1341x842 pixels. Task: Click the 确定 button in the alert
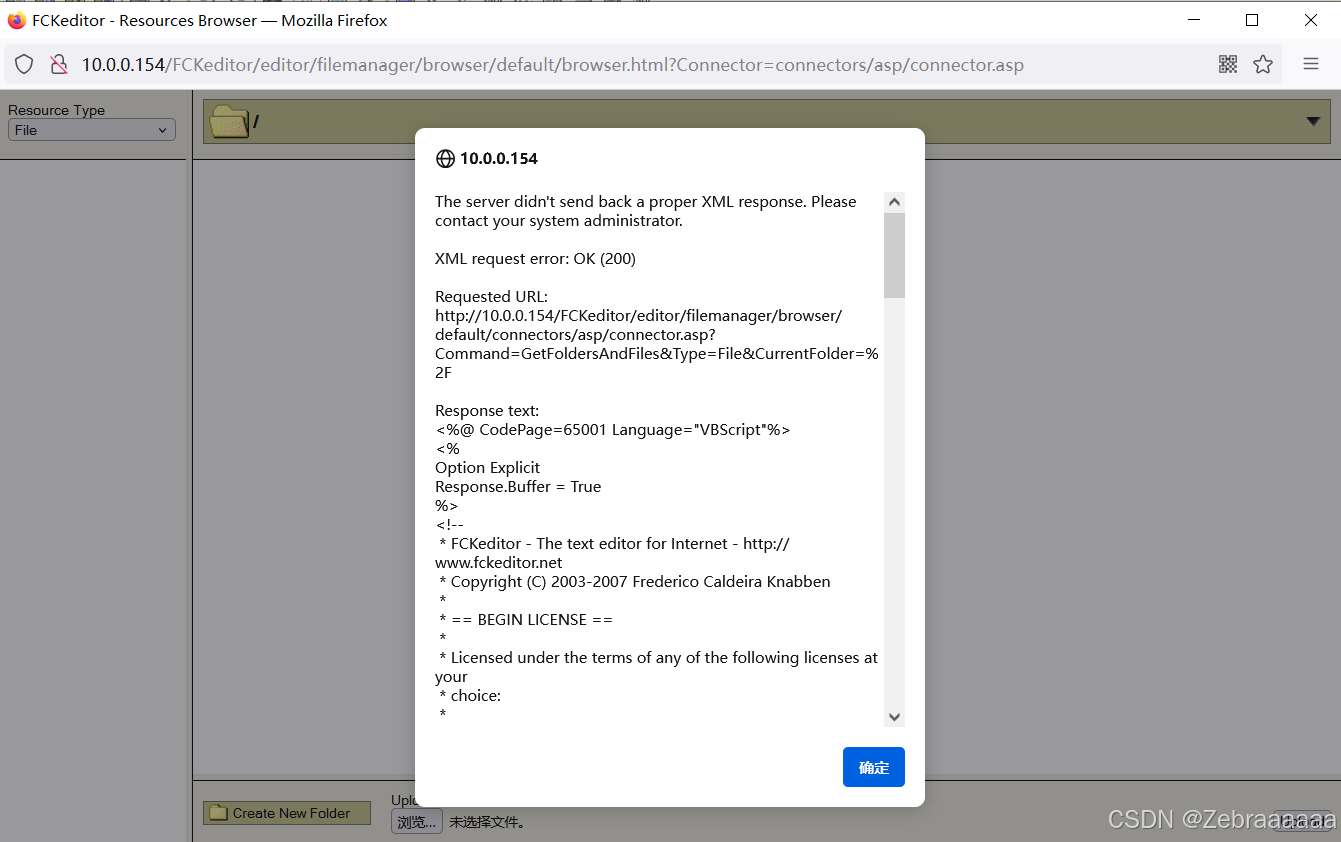click(x=873, y=767)
